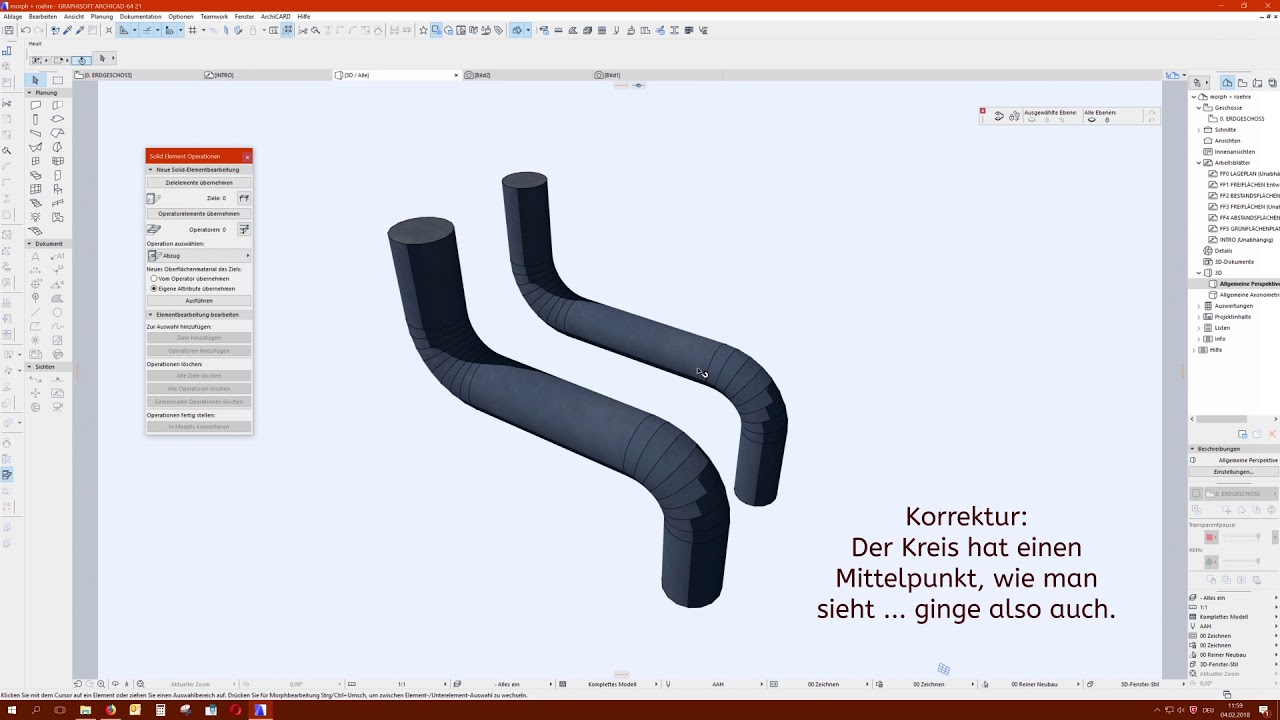Click the scissors trim icon in the toolbar
Image resolution: width=1280 pixels, height=720 pixels.
pos(303,30)
